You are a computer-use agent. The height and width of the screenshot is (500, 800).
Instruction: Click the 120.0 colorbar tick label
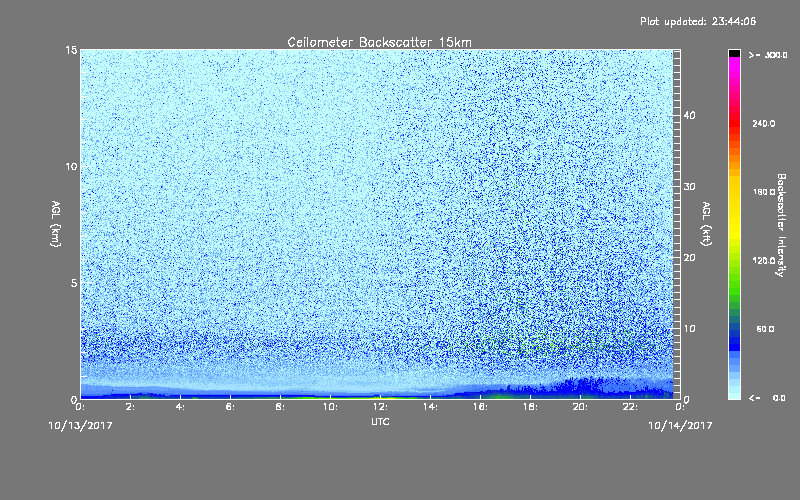click(764, 260)
